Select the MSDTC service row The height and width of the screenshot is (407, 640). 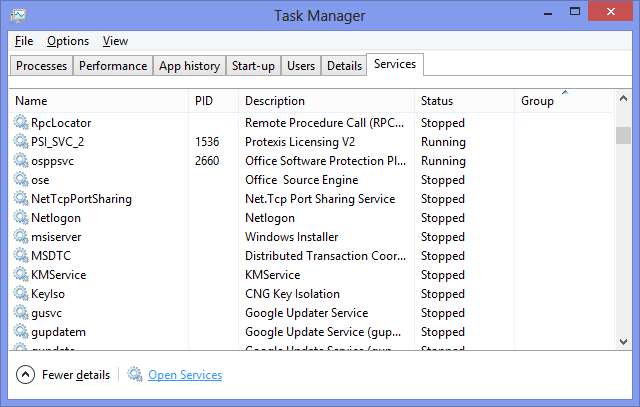[200, 256]
